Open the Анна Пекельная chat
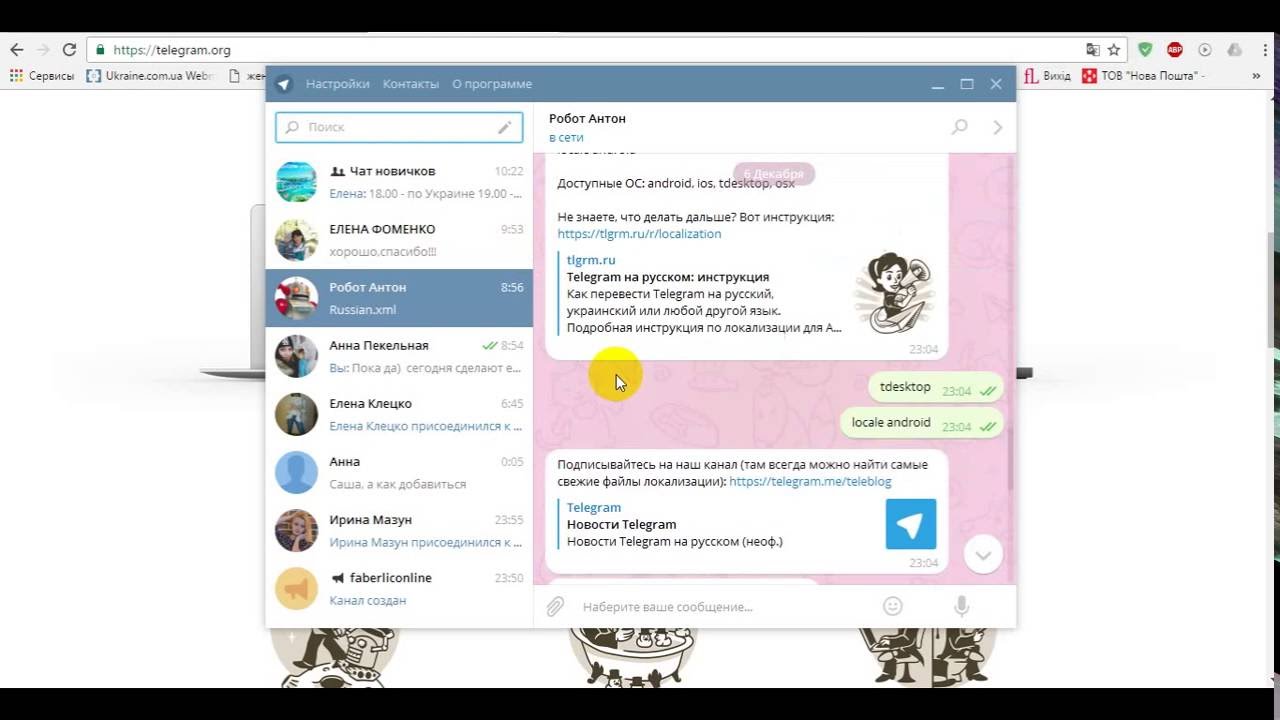This screenshot has width=1280, height=720. (x=399, y=356)
